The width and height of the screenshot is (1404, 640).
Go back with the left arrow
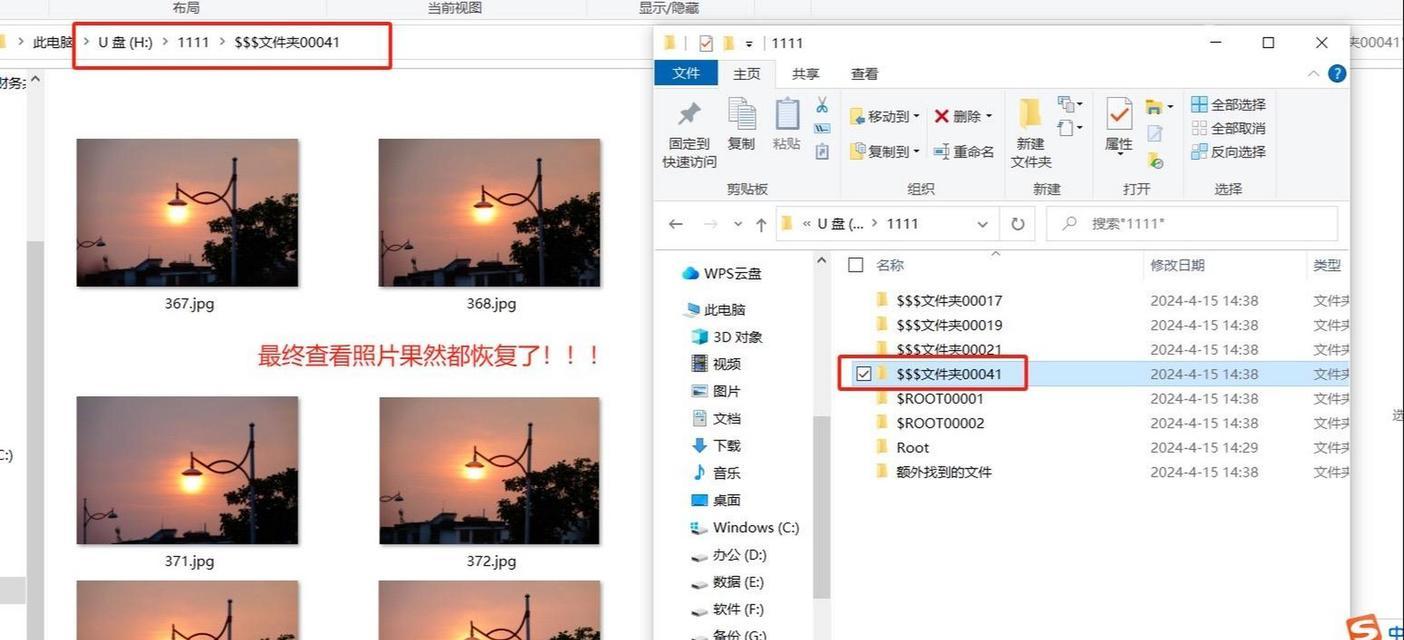point(676,224)
